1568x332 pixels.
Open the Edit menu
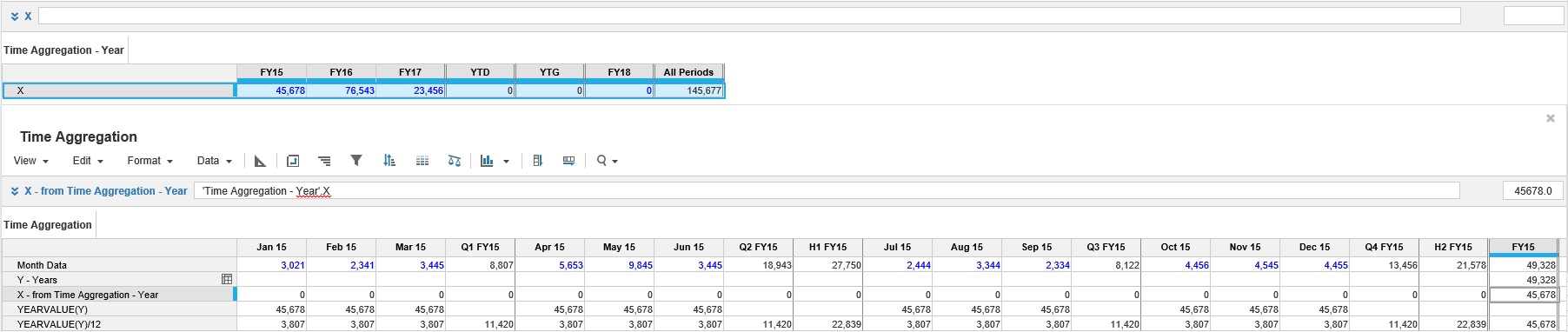pos(88,161)
